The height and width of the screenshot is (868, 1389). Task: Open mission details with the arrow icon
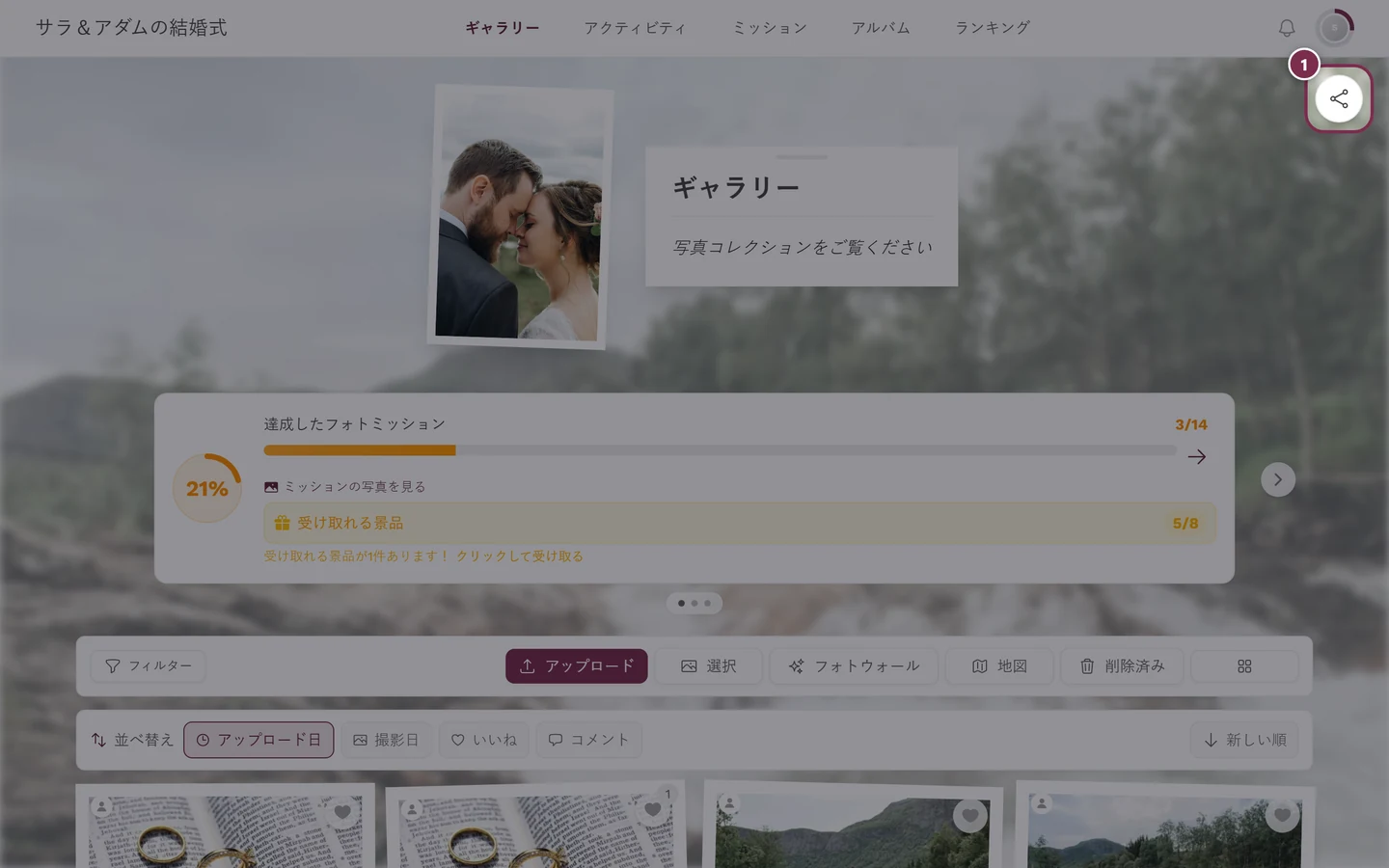(1197, 457)
